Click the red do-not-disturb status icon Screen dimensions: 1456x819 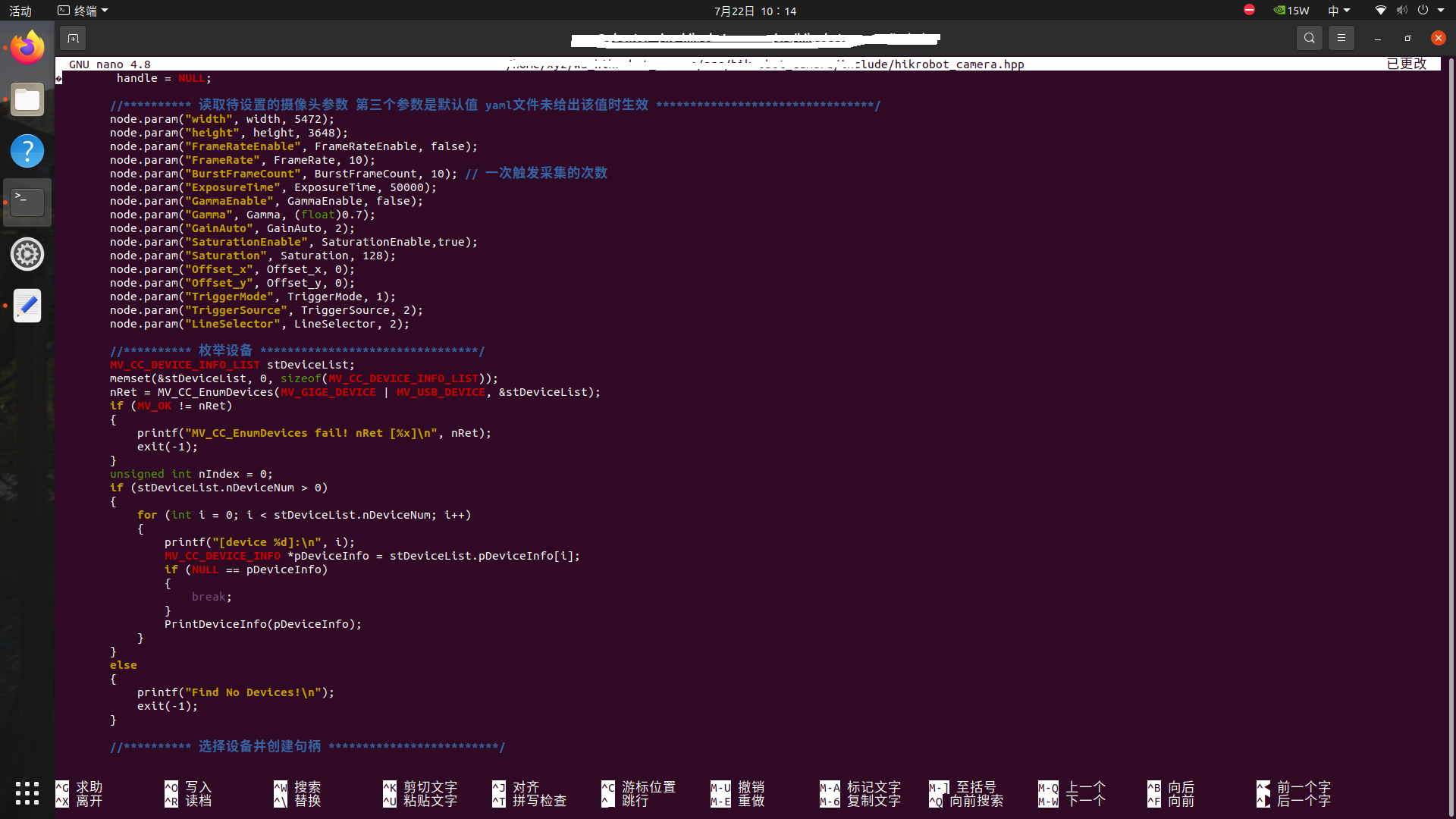click(x=1249, y=10)
